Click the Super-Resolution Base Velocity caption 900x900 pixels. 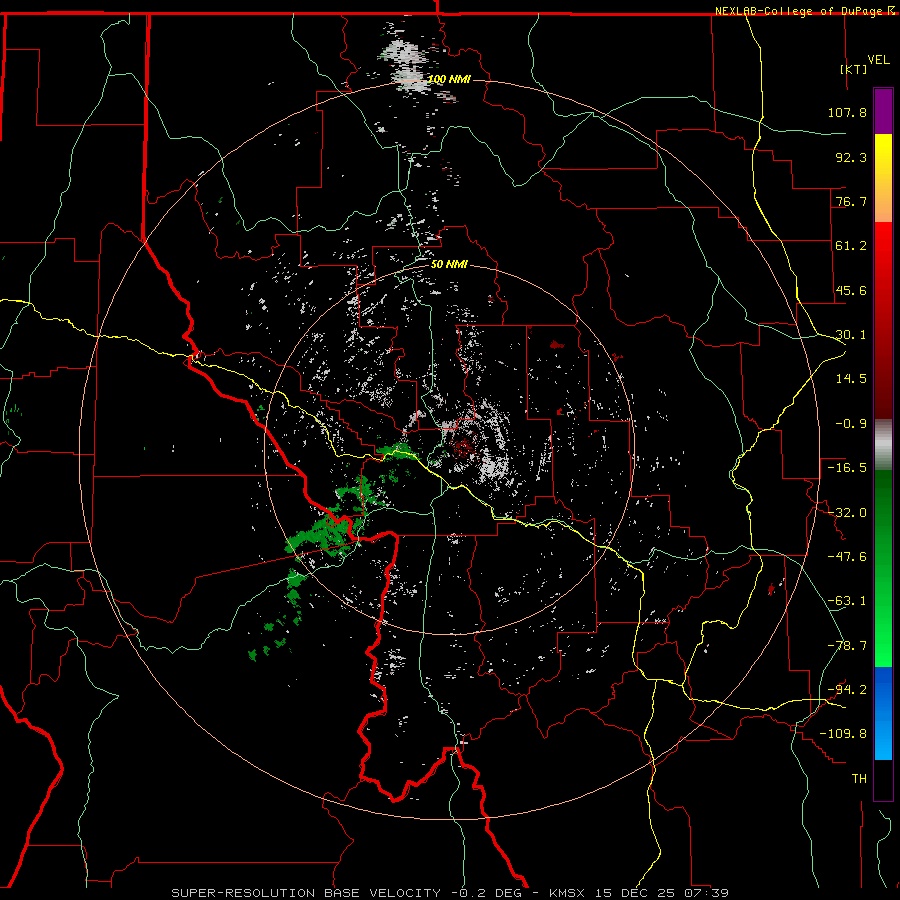coord(450,893)
